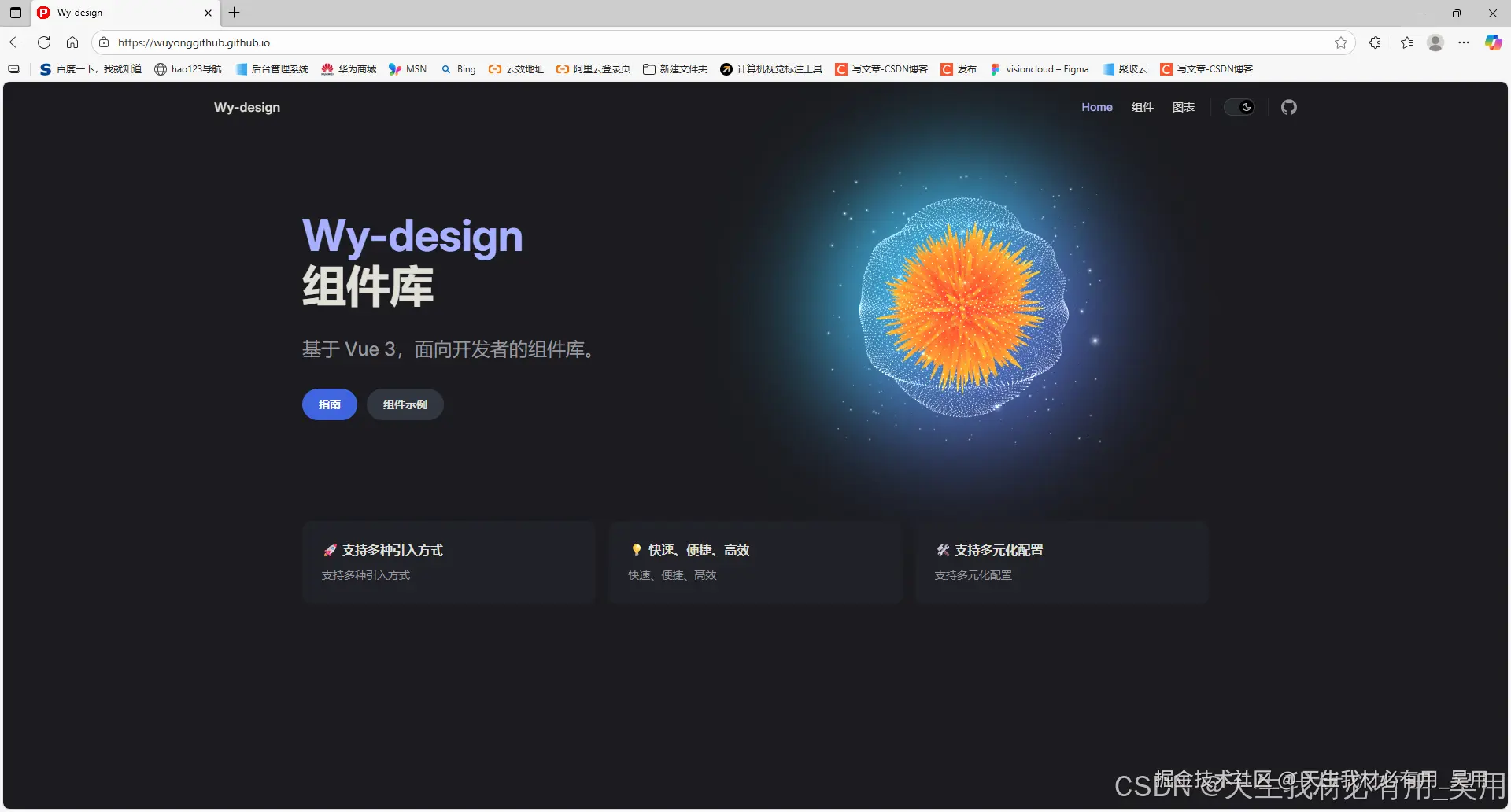1511x812 pixels.
Task: Open the 图表 navigation menu item
Action: point(1184,107)
